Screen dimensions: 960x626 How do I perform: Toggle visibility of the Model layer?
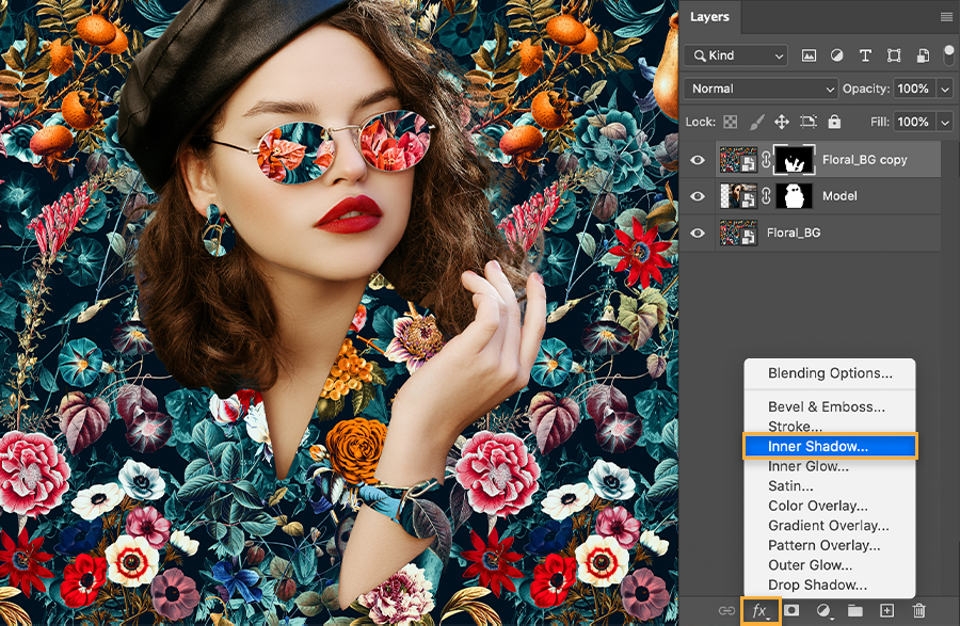pos(698,196)
